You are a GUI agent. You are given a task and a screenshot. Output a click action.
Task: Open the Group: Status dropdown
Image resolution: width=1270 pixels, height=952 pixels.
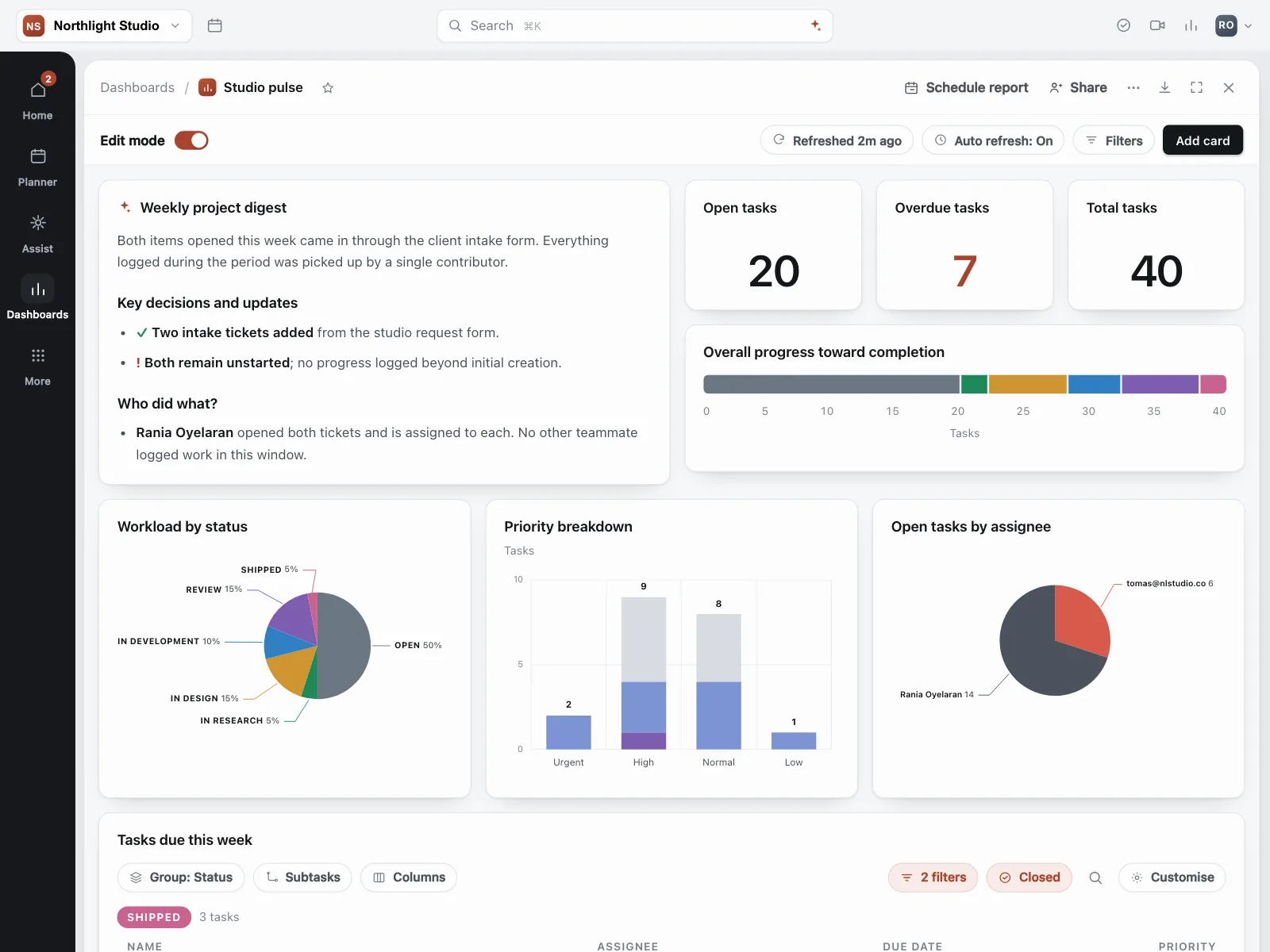[x=181, y=877]
